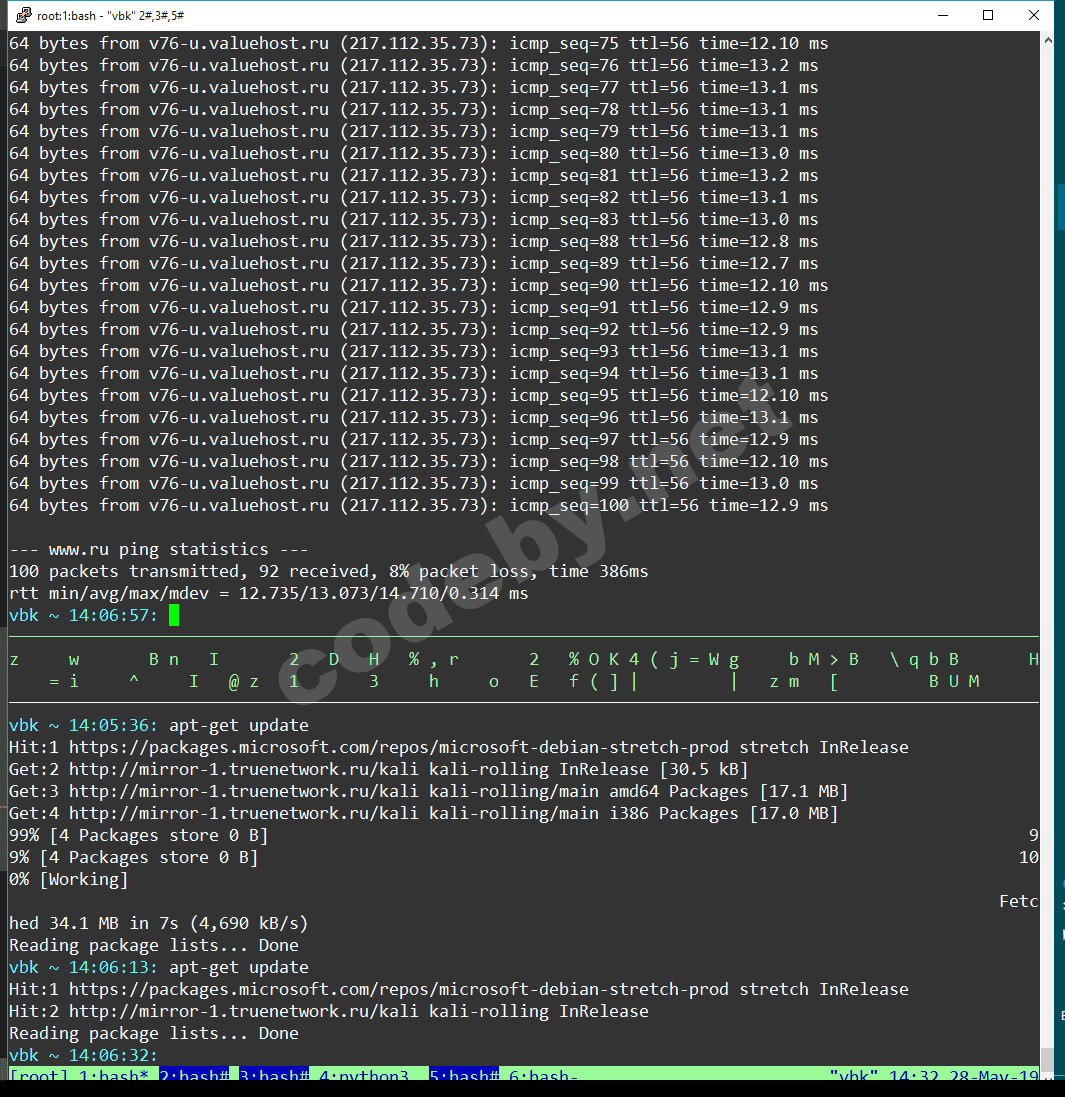The width and height of the screenshot is (1065, 1097).
Task: Click the scrollbar up arrow
Action: click(x=1047, y=41)
